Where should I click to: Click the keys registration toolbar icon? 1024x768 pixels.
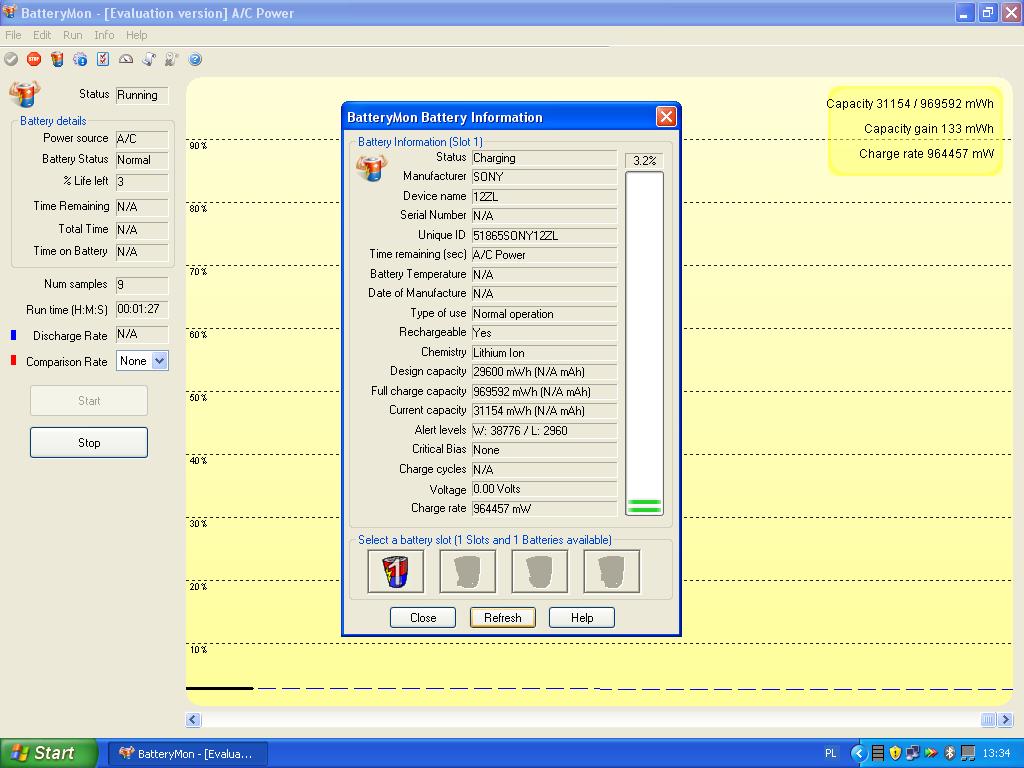[x=172, y=59]
